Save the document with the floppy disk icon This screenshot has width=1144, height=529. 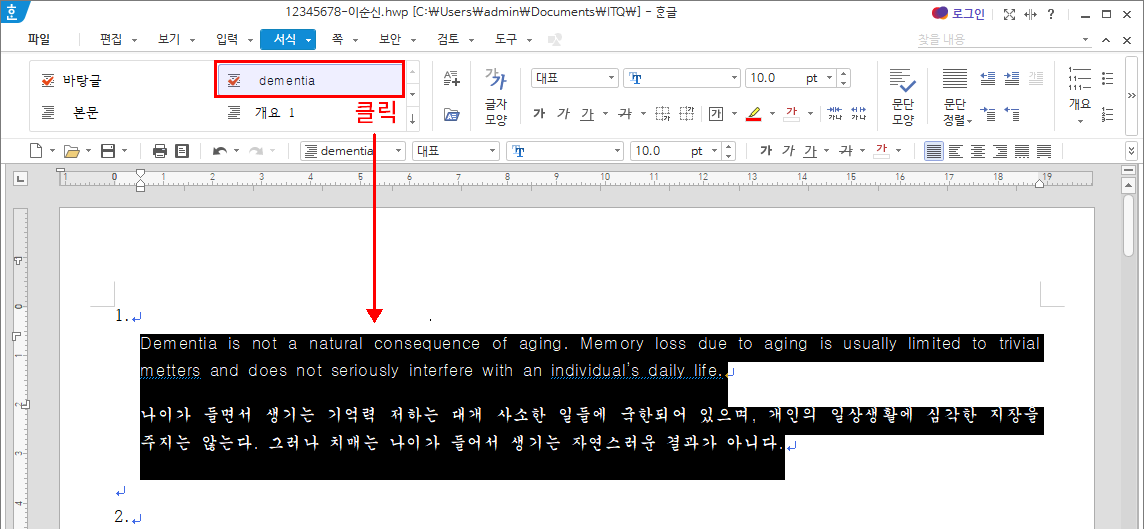[x=108, y=151]
